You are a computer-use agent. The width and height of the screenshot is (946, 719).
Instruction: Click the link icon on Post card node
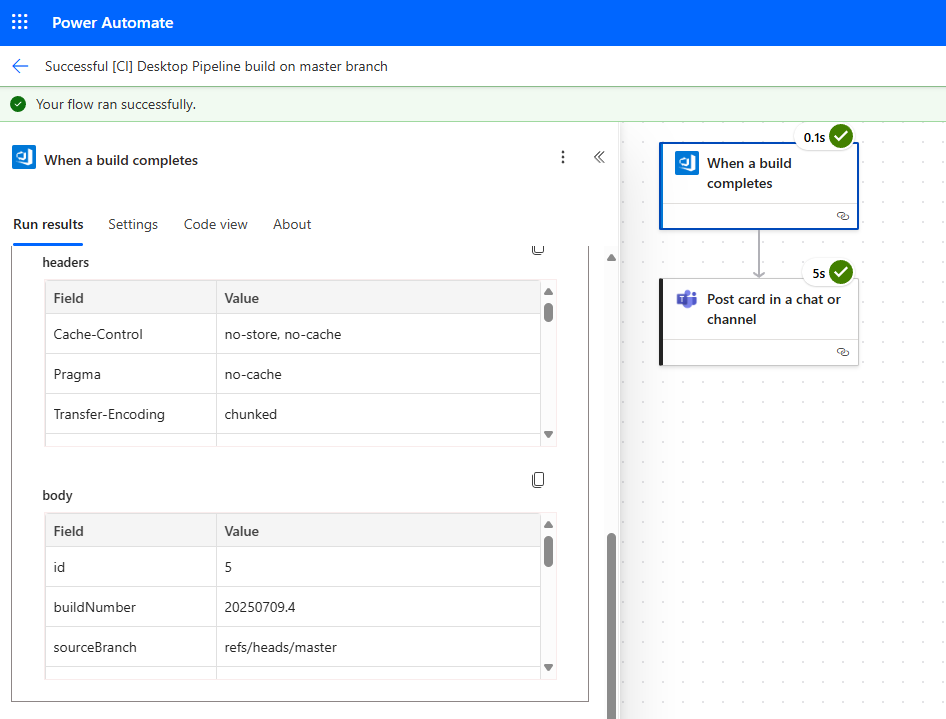(842, 352)
